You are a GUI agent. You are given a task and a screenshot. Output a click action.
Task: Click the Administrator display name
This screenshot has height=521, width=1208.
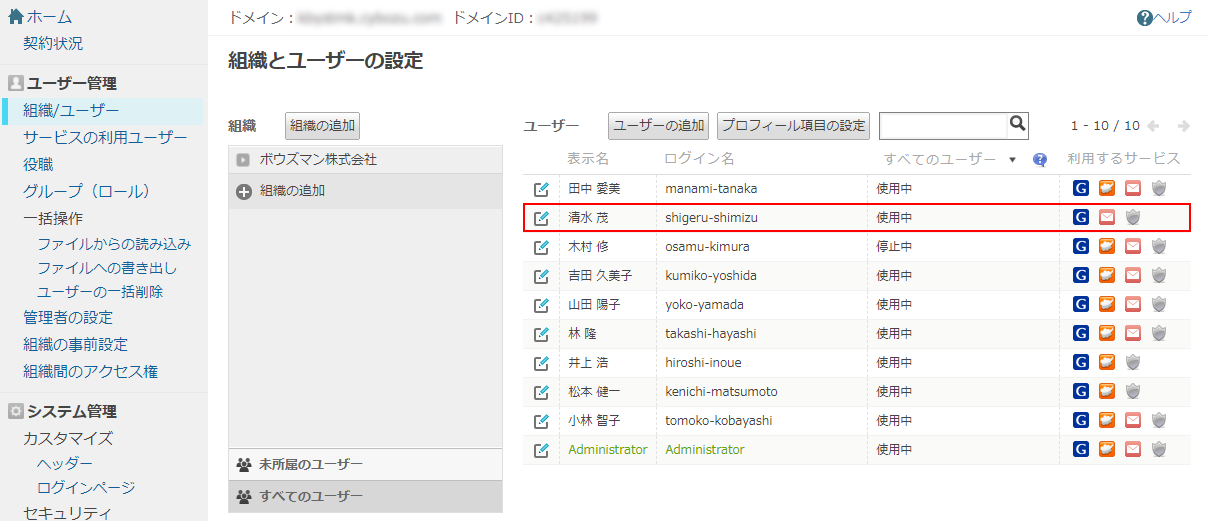[x=608, y=450]
